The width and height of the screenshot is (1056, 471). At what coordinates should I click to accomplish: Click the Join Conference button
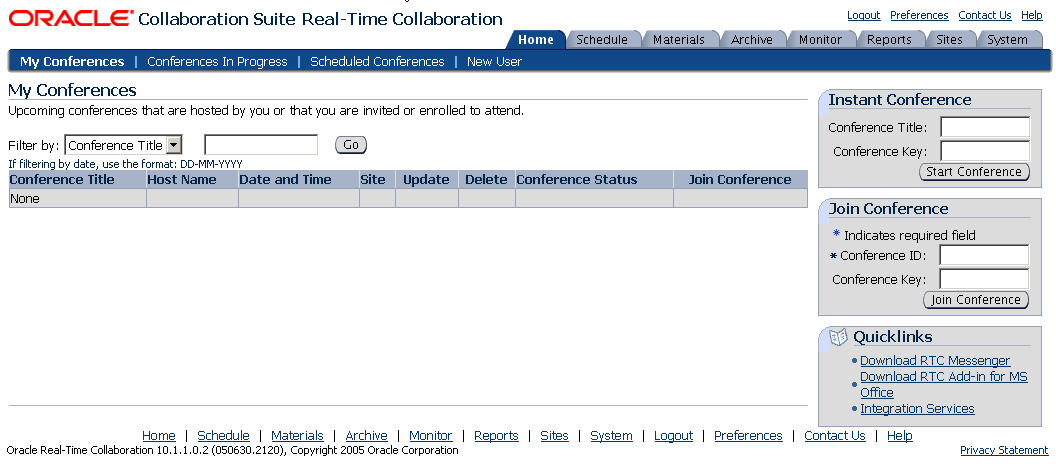(976, 300)
